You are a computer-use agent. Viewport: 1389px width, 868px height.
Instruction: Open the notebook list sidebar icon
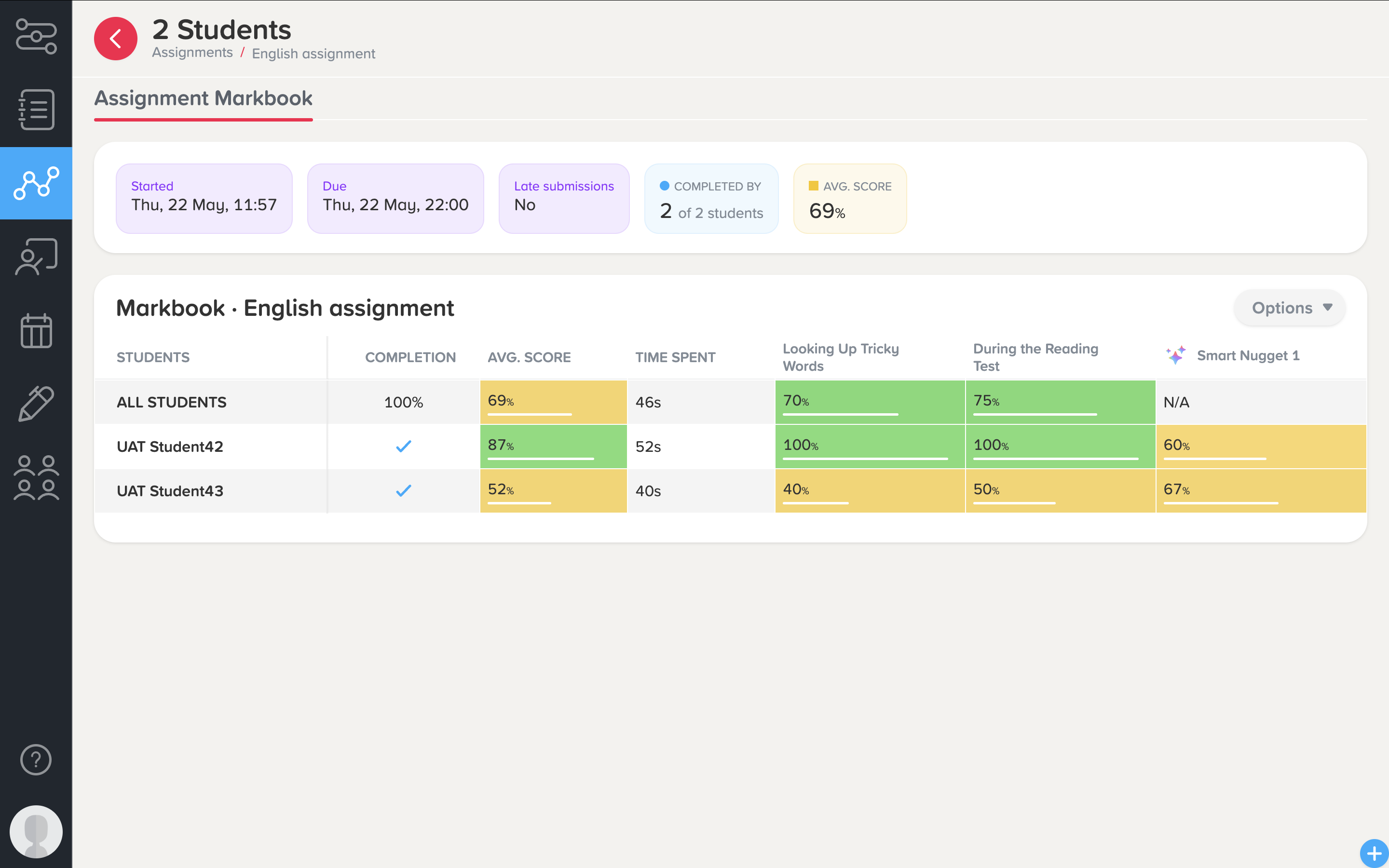[x=36, y=109]
